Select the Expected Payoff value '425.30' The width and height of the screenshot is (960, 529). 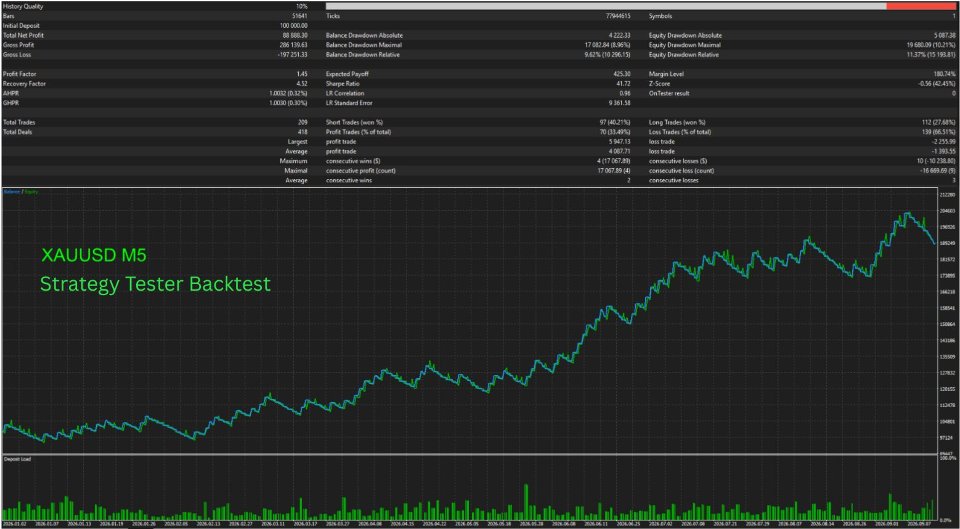pyautogui.click(x=623, y=74)
